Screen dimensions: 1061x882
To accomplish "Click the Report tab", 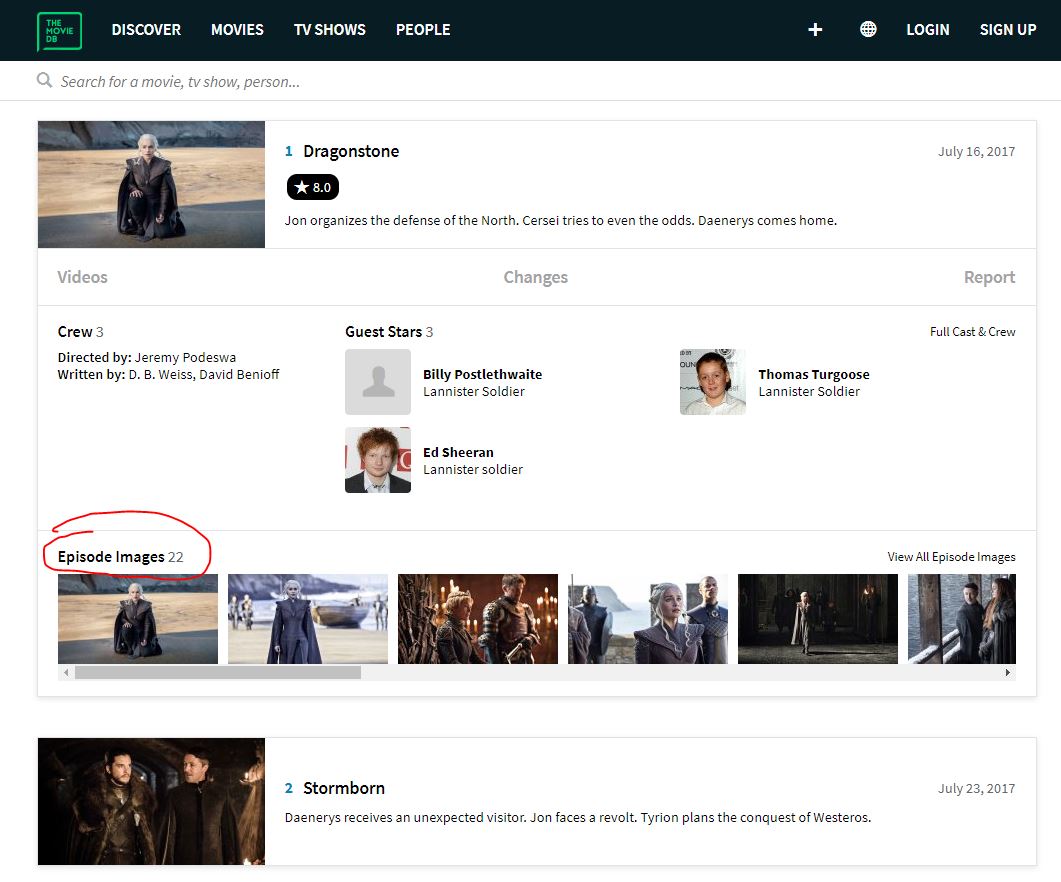I will pyautogui.click(x=989, y=277).
